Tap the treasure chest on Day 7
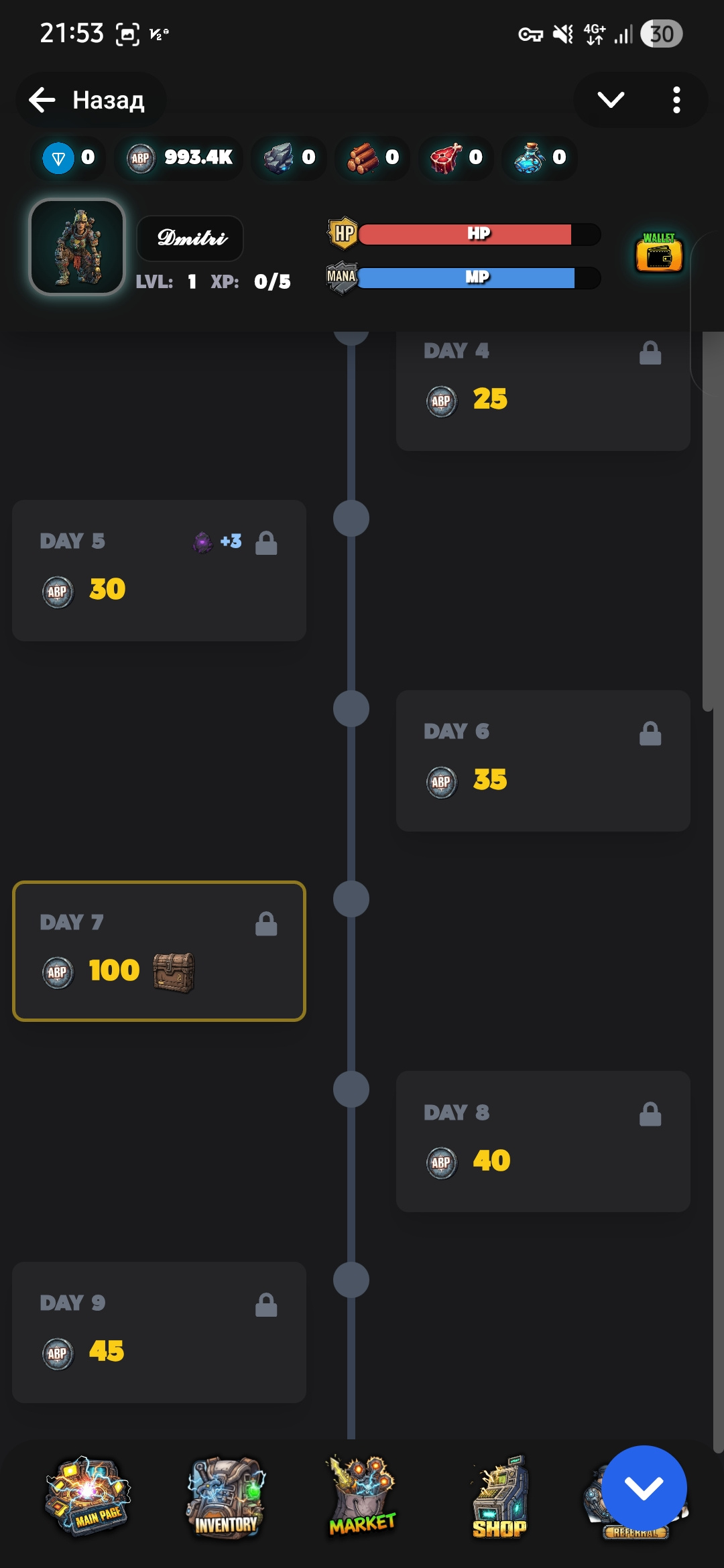Image resolution: width=724 pixels, height=1568 pixels. (x=174, y=972)
